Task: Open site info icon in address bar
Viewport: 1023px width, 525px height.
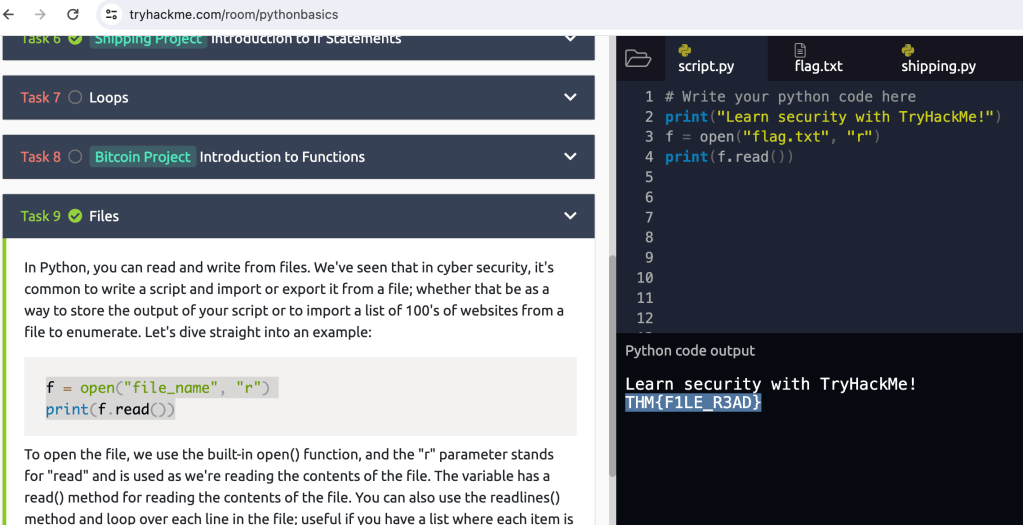Action: tap(111, 15)
